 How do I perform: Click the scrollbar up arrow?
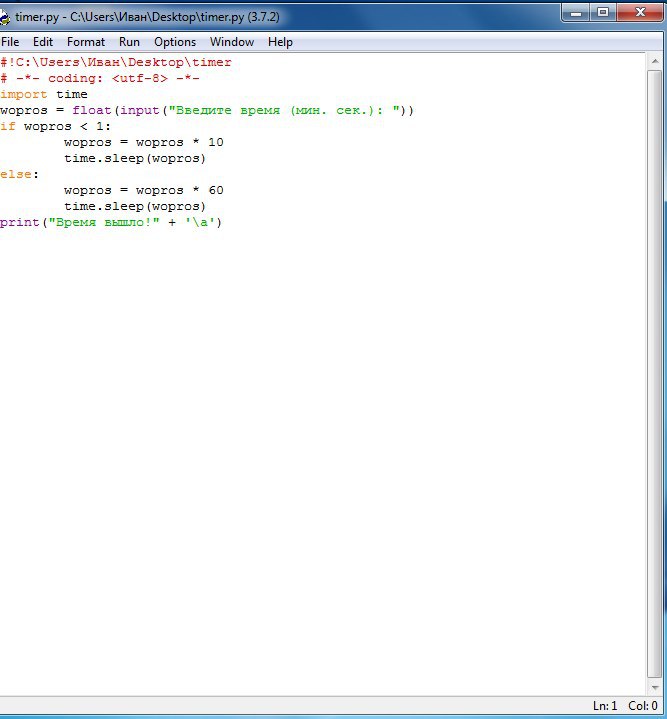click(654, 62)
